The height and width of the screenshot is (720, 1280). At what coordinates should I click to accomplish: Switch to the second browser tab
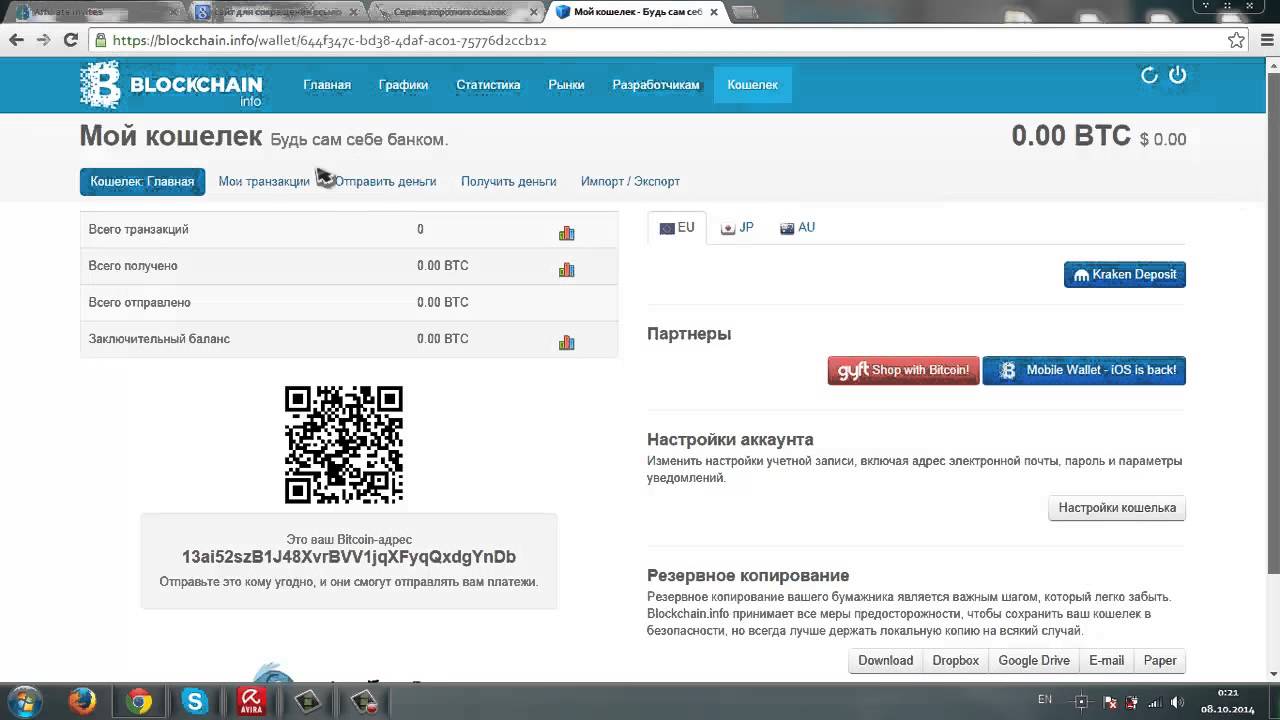276,12
